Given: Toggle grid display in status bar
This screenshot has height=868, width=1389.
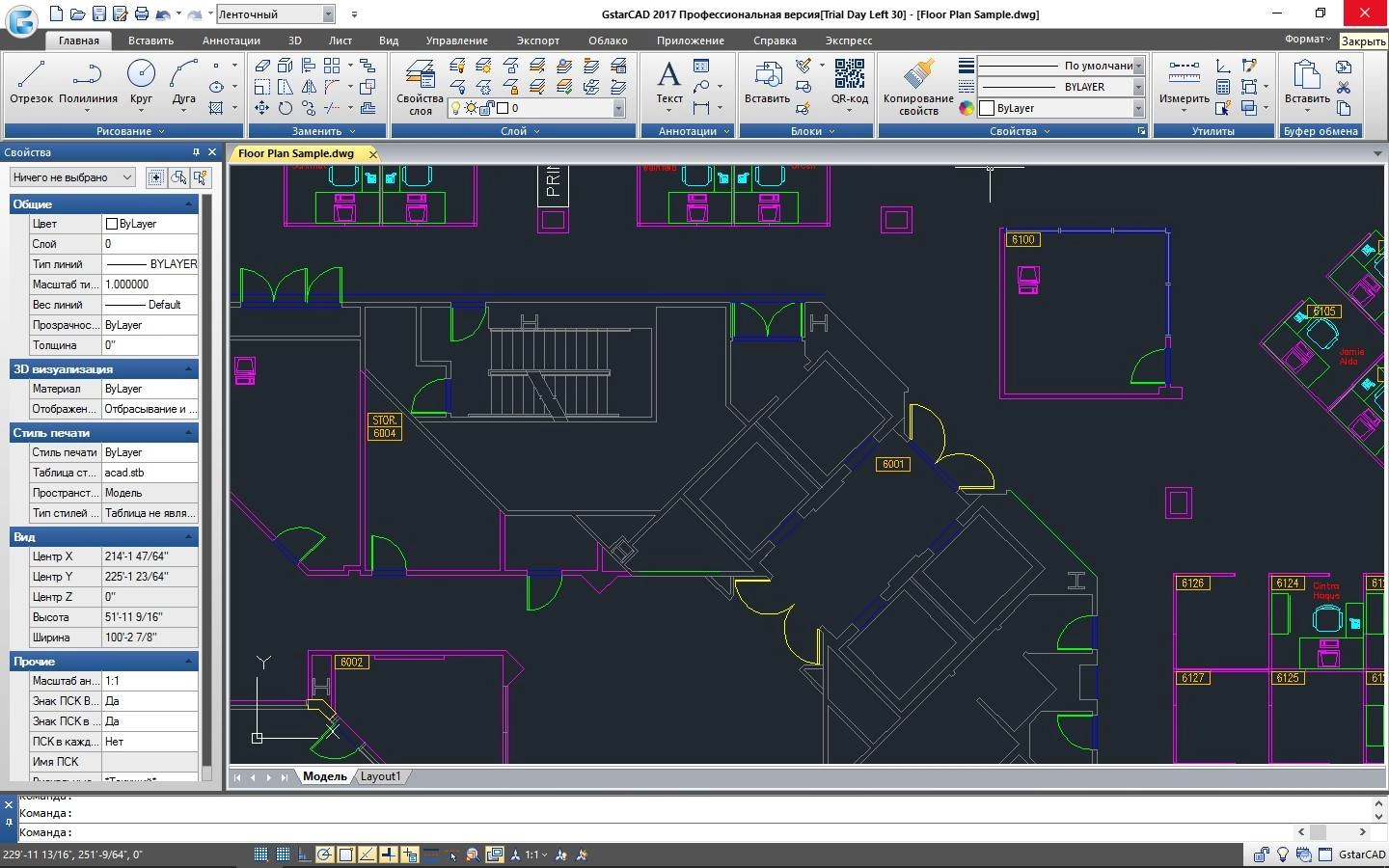Looking at the screenshot, I should pos(283,854).
